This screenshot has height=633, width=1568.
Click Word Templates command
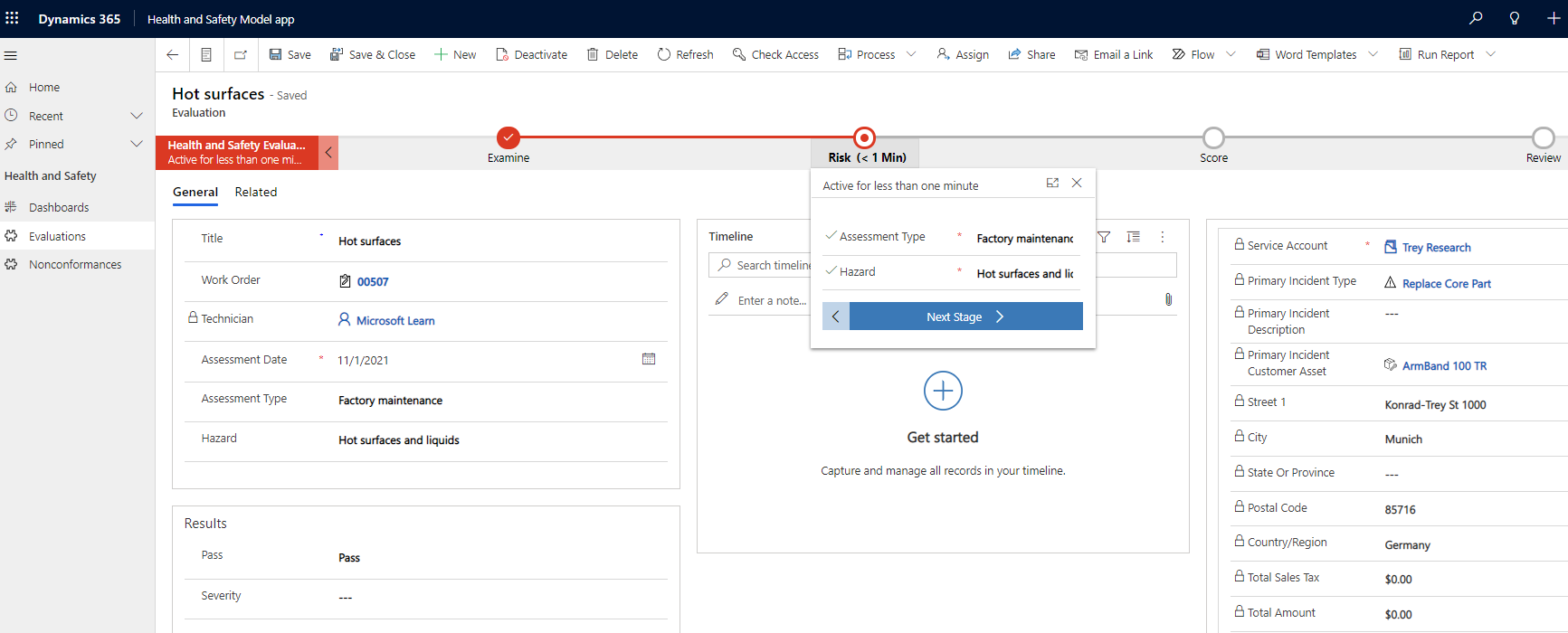(1306, 54)
